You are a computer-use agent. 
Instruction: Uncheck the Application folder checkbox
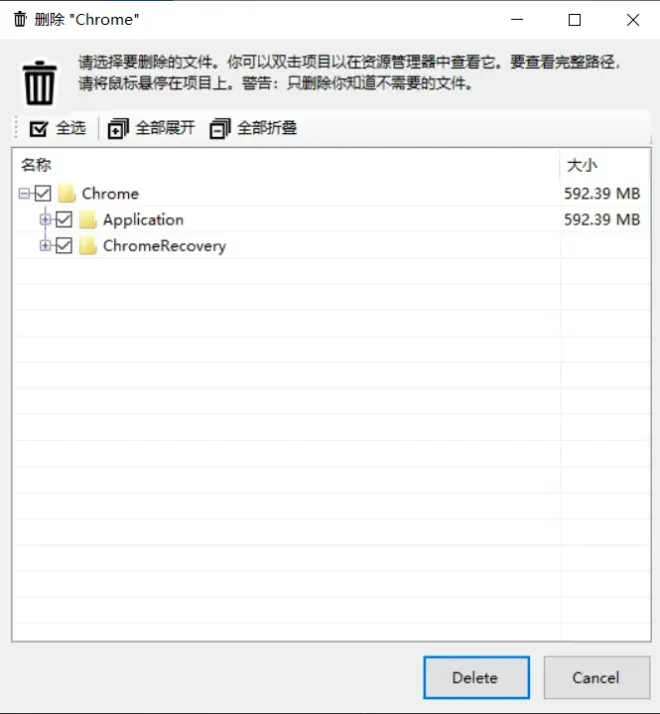tap(64, 220)
